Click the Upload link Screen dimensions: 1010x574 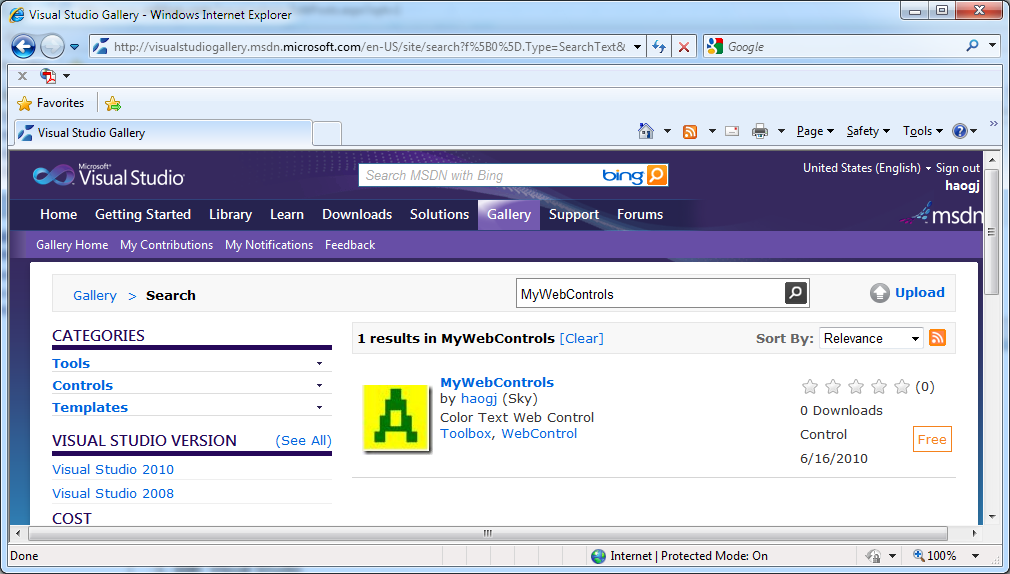click(x=907, y=292)
